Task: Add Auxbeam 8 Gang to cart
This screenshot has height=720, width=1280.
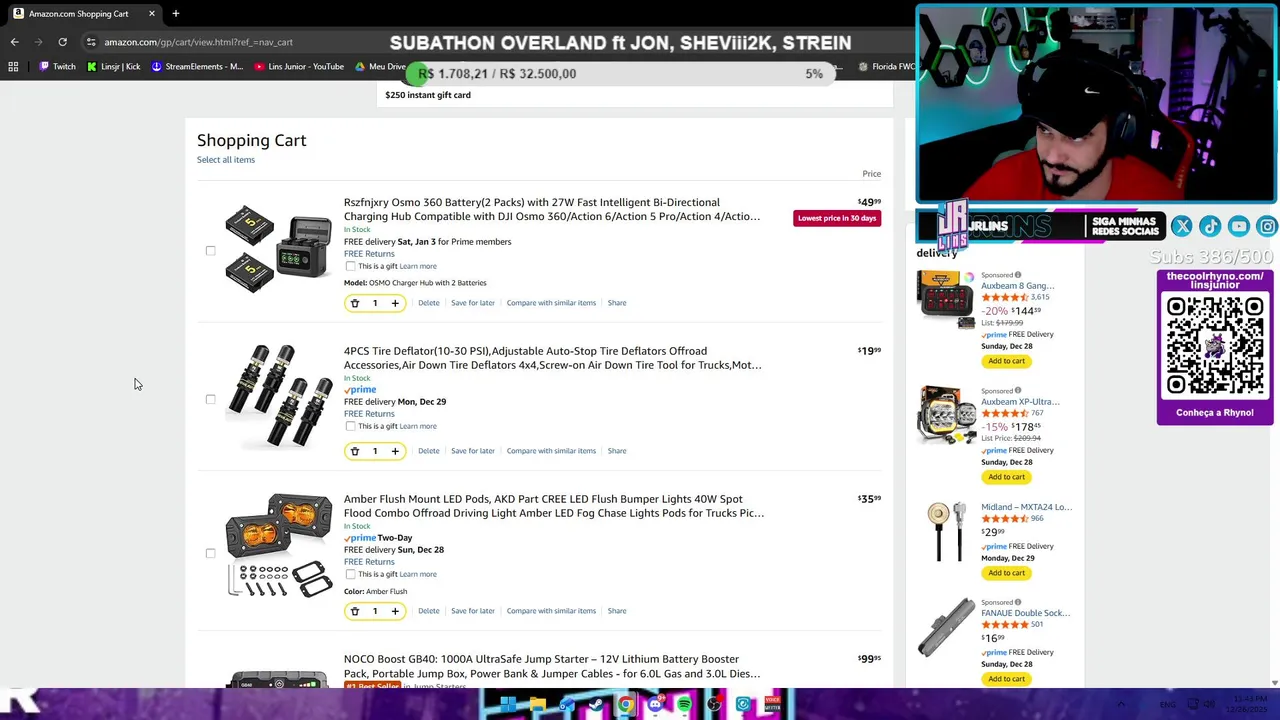Action: pos(1006,361)
